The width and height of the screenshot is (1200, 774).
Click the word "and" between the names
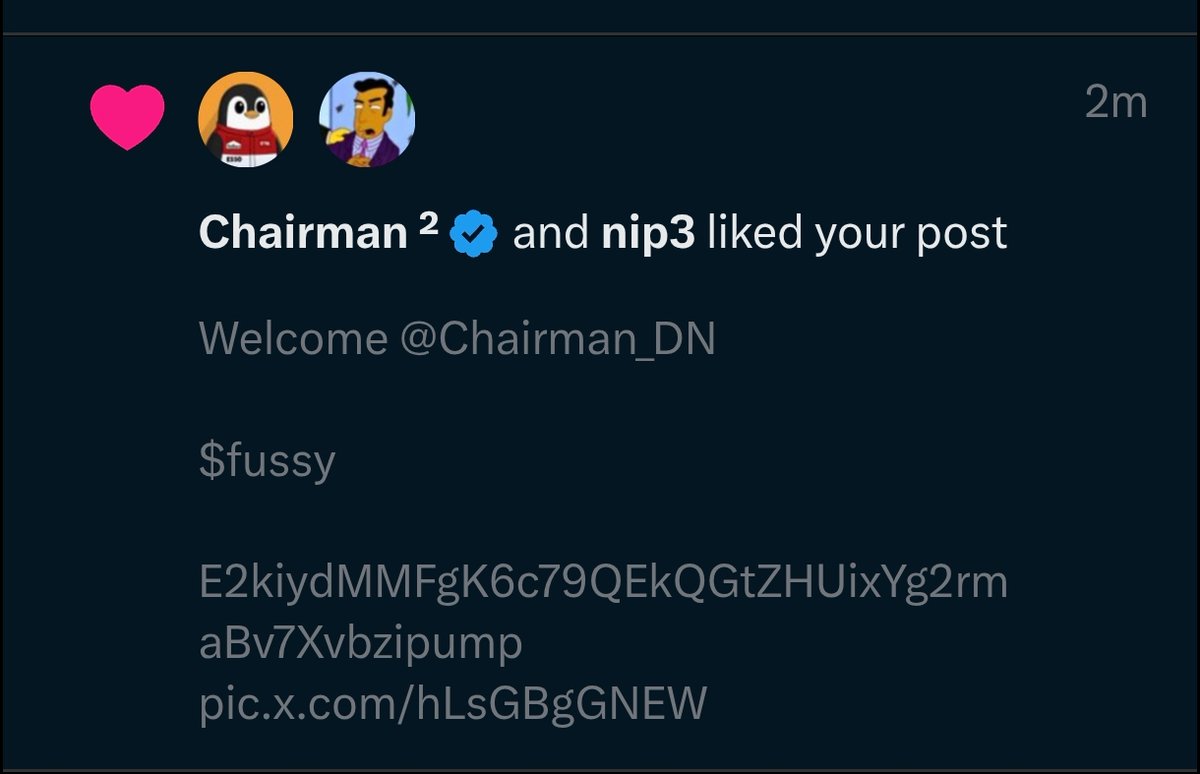(x=550, y=234)
